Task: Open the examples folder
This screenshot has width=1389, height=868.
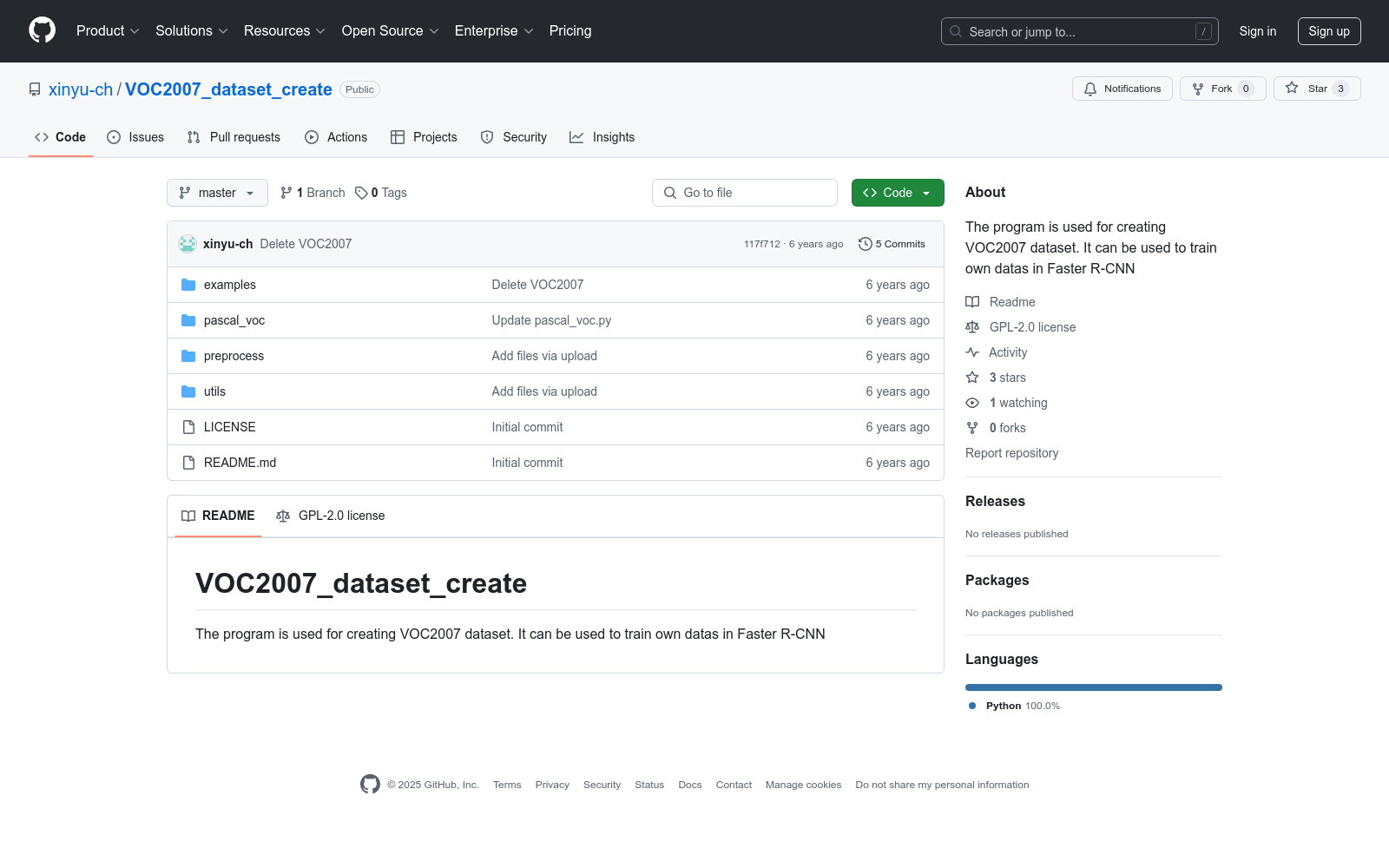Action: coord(230,285)
